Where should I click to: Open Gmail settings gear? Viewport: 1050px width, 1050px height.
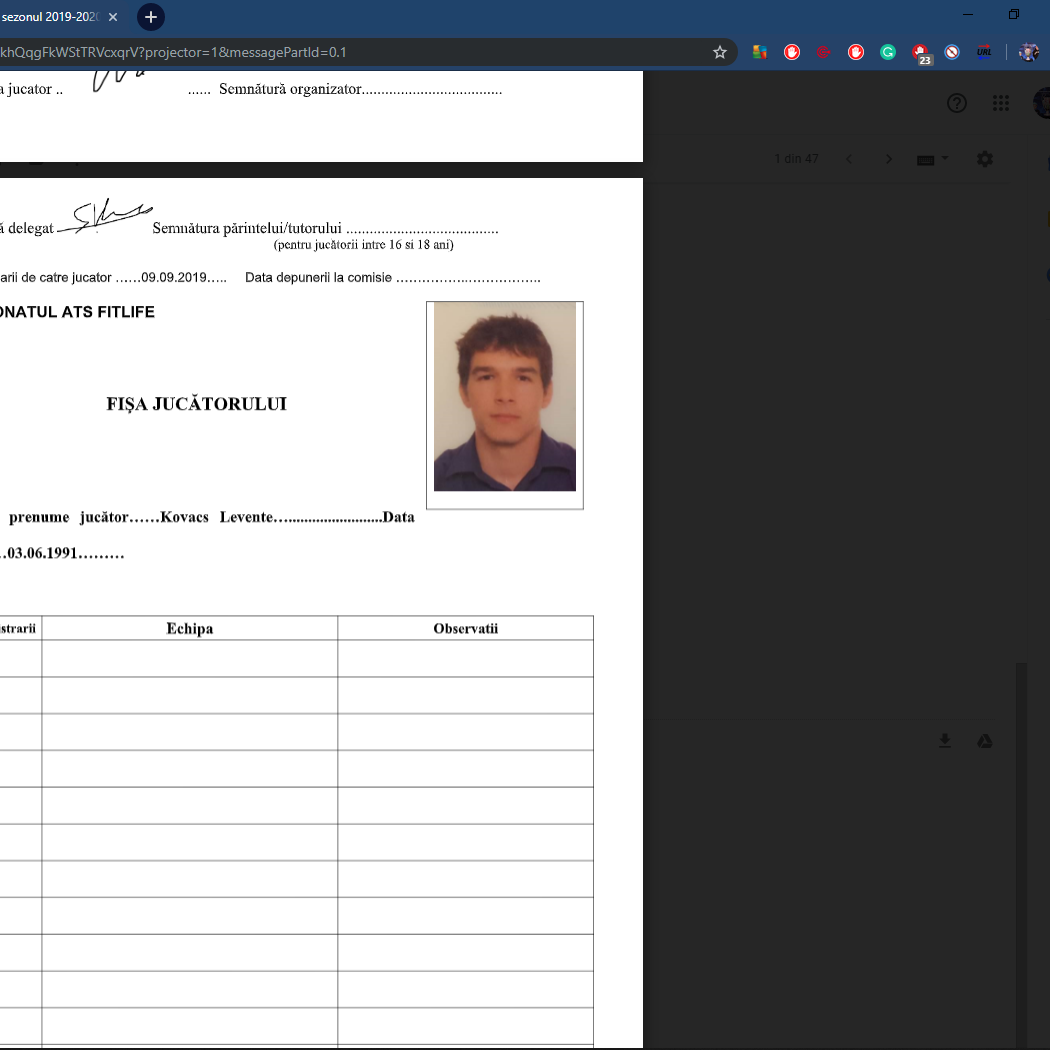985,159
